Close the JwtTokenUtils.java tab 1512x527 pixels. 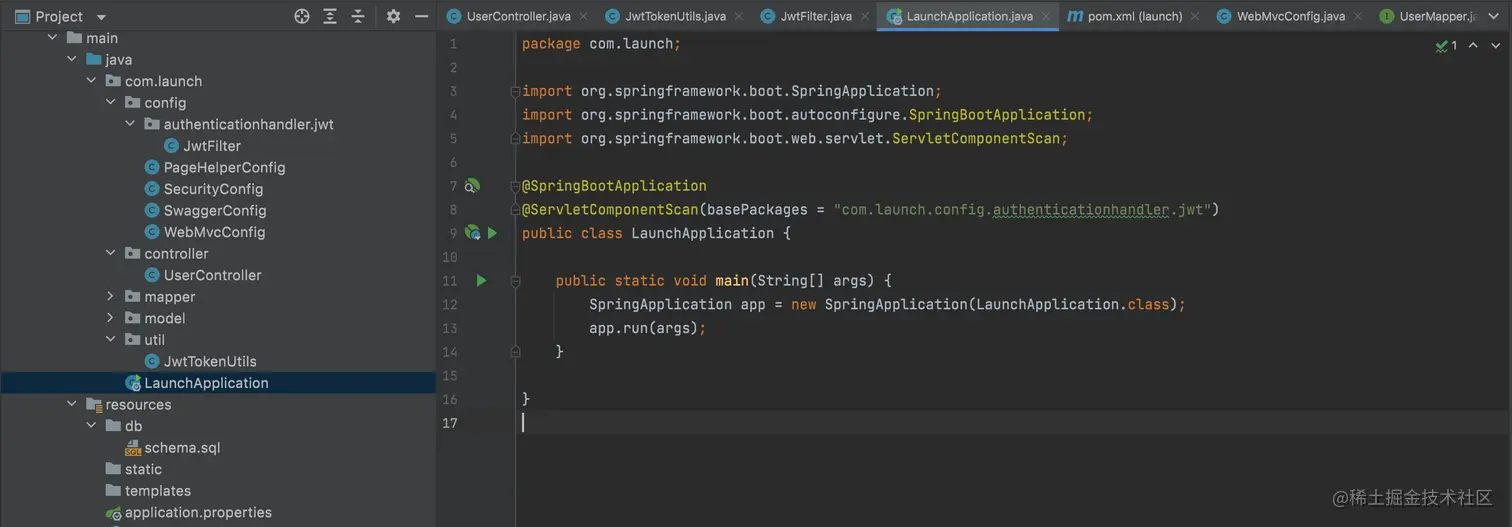738,16
